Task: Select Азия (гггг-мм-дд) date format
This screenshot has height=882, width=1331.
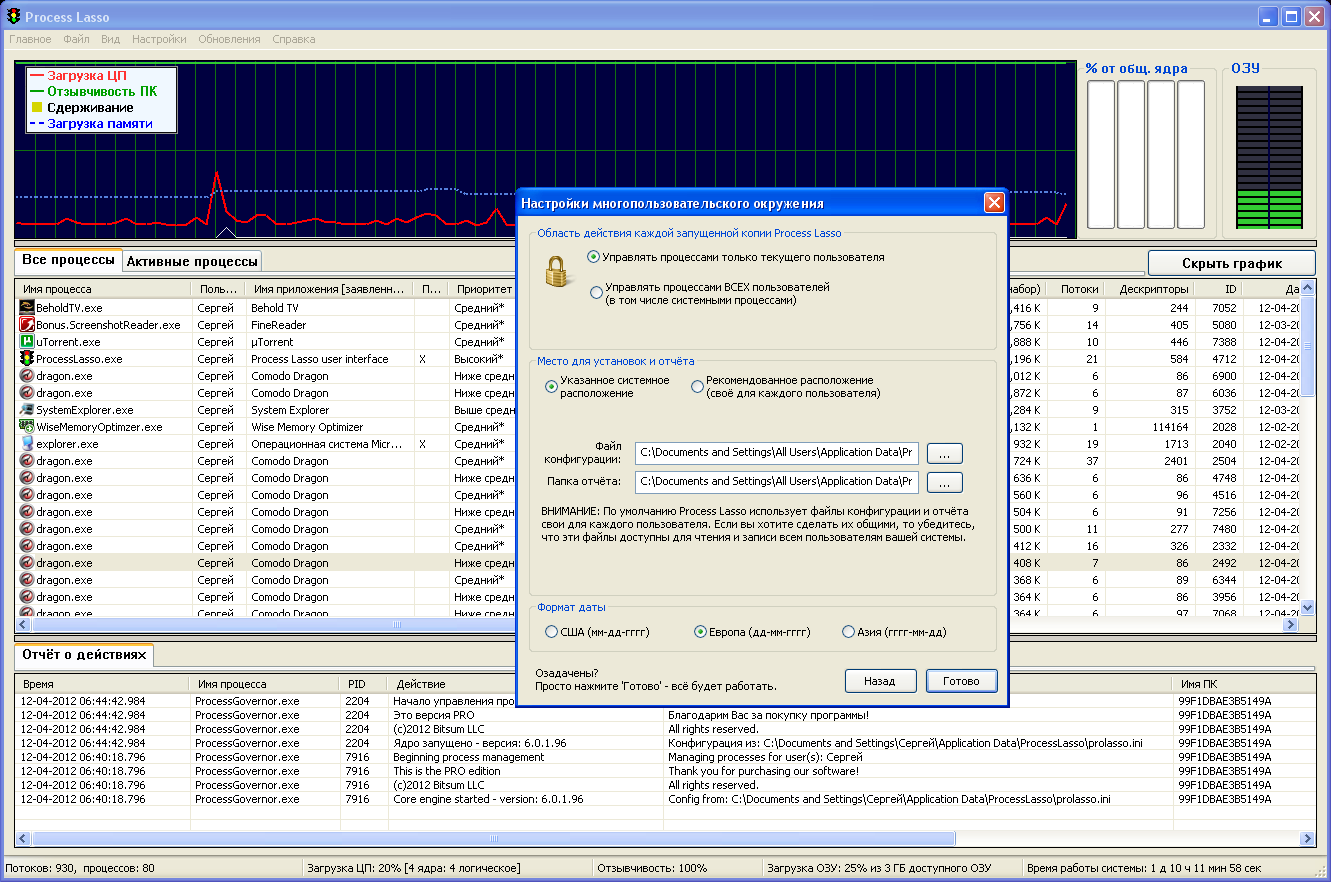Action: coord(849,632)
